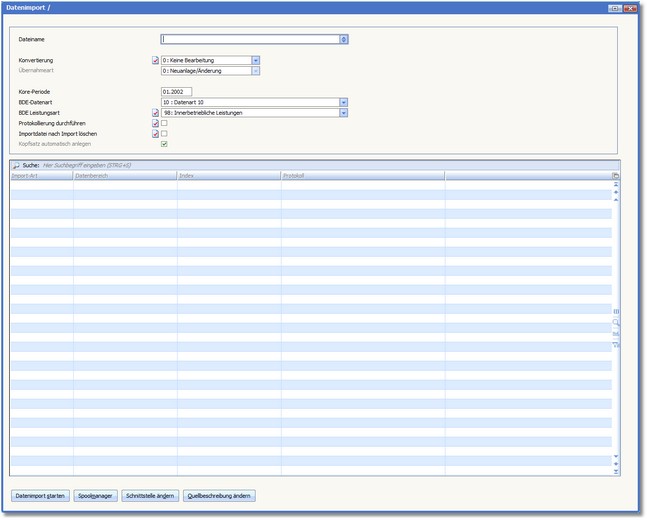Image resolution: width=647 pixels, height=520 pixels.
Task: Open the Konvertierung dropdown
Action: pyautogui.click(x=256, y=61)
